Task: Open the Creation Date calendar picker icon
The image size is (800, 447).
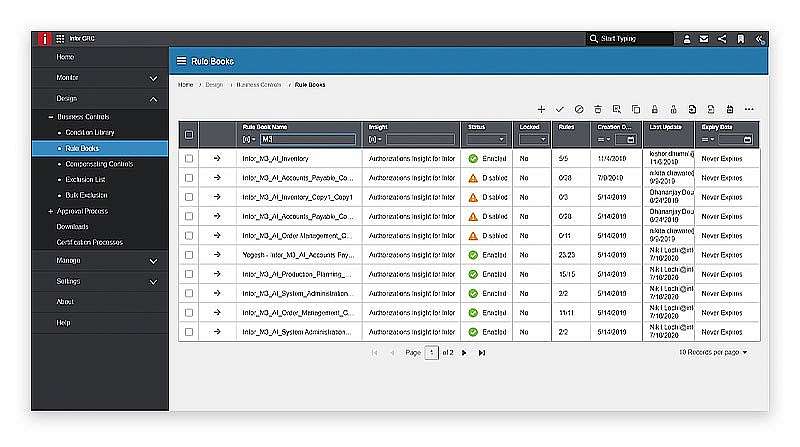Action: pos(631,139)
